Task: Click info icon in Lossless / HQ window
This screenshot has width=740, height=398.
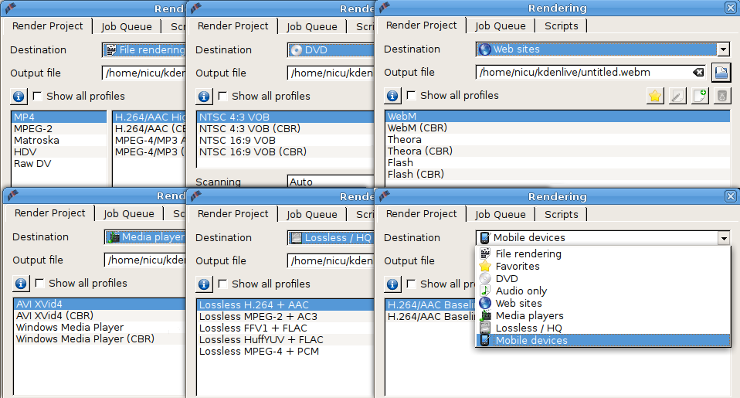Action: [204, 284]
